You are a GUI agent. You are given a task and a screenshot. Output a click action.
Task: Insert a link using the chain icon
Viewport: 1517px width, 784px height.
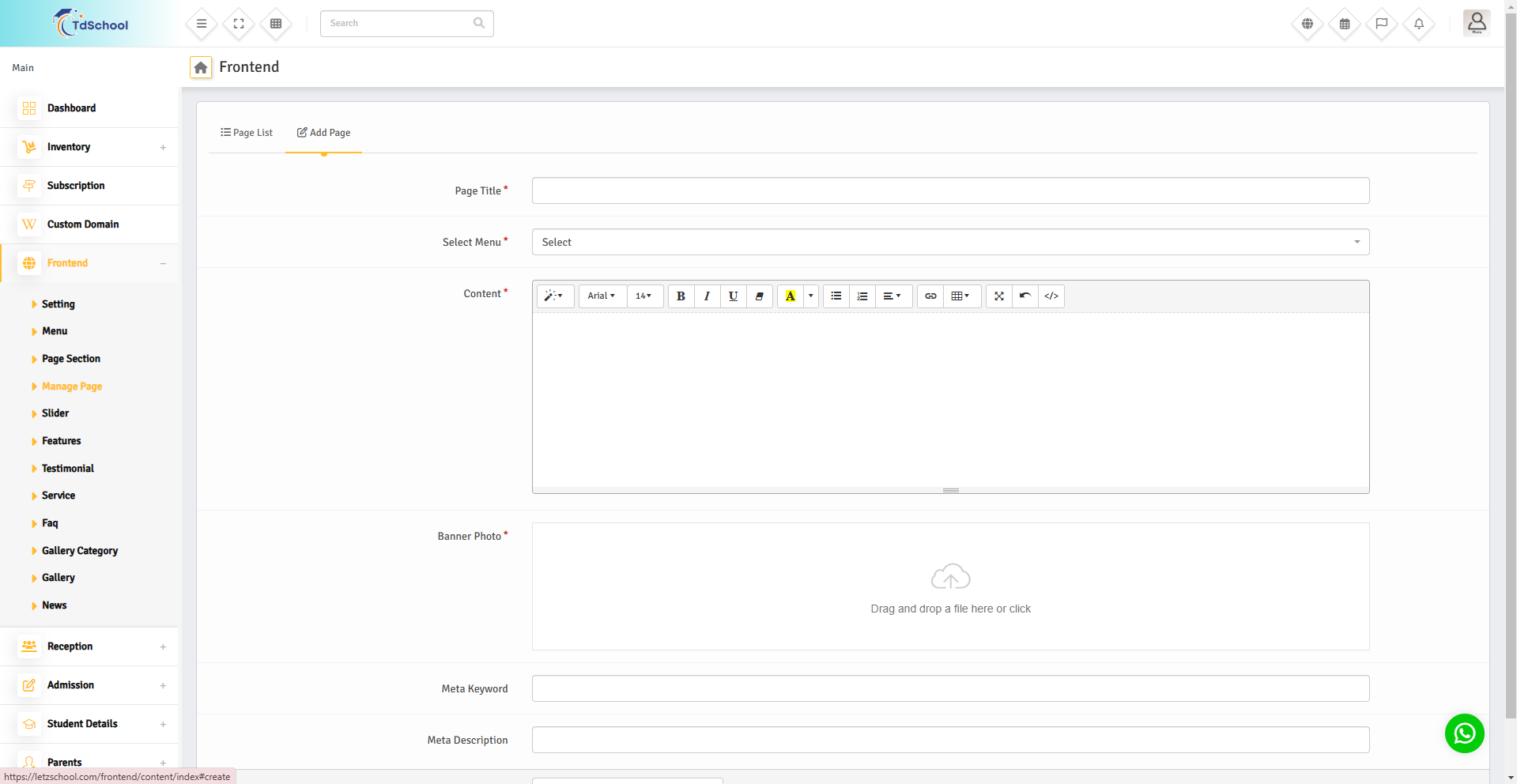click(930, 296)
